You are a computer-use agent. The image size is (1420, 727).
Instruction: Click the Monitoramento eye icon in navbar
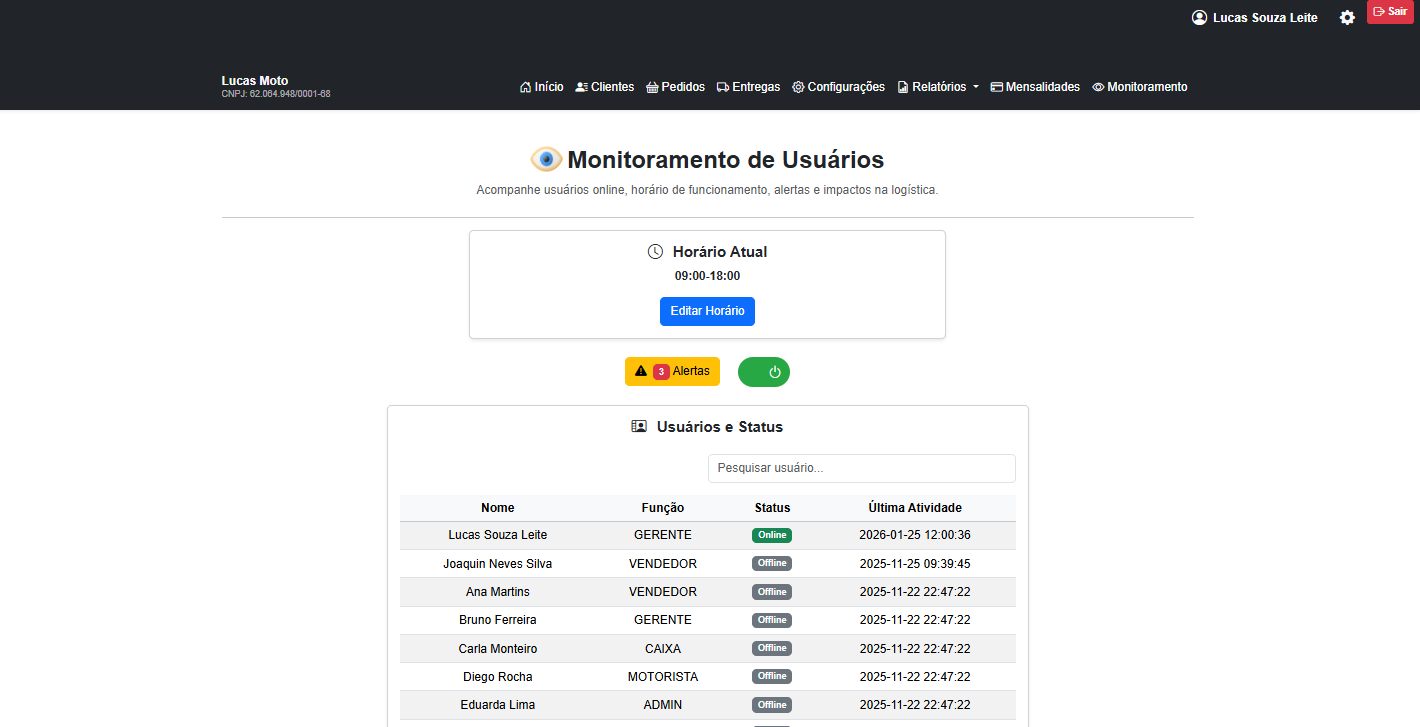pos(1099,87)
